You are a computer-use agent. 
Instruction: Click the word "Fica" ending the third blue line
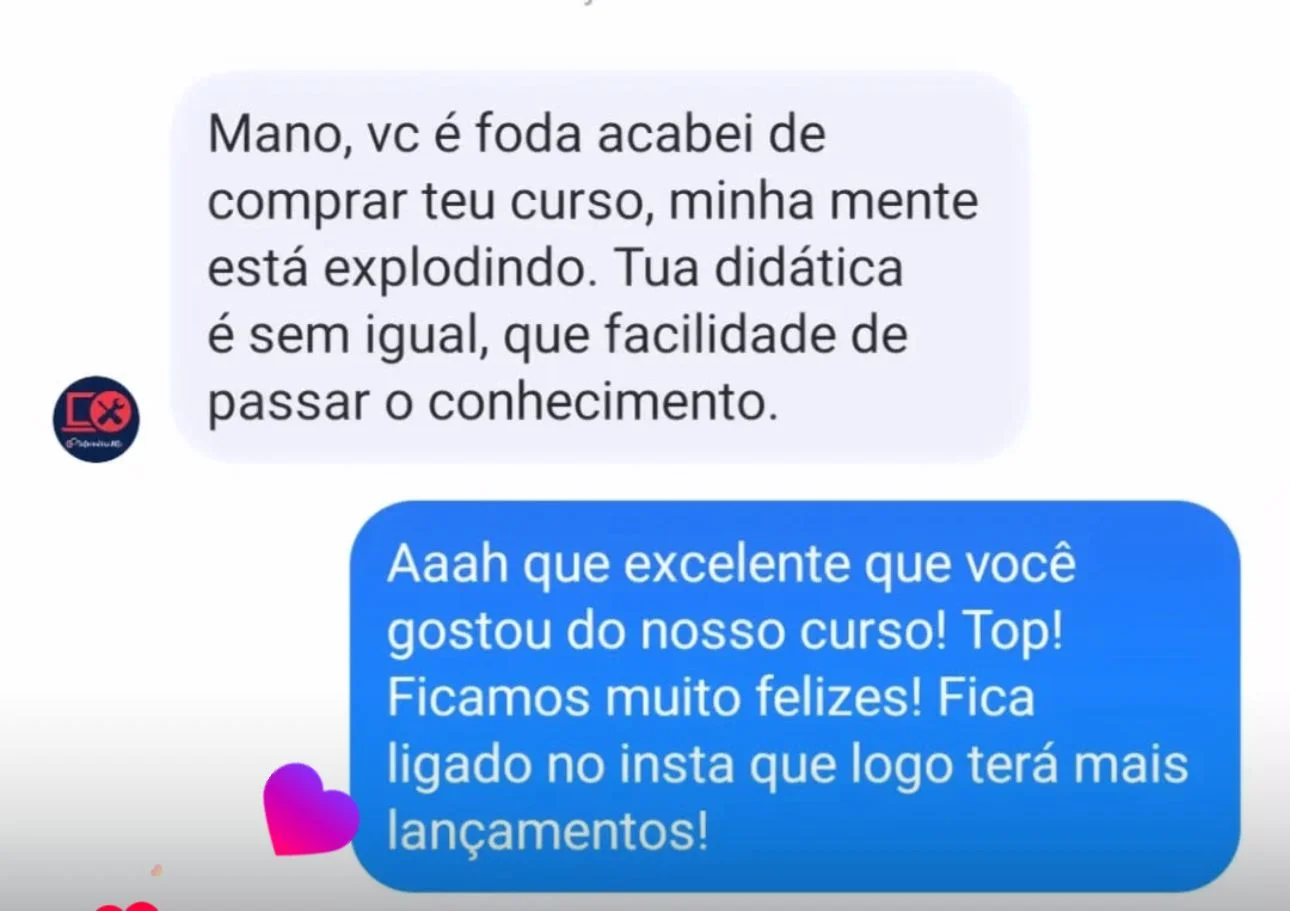(985, 698)
